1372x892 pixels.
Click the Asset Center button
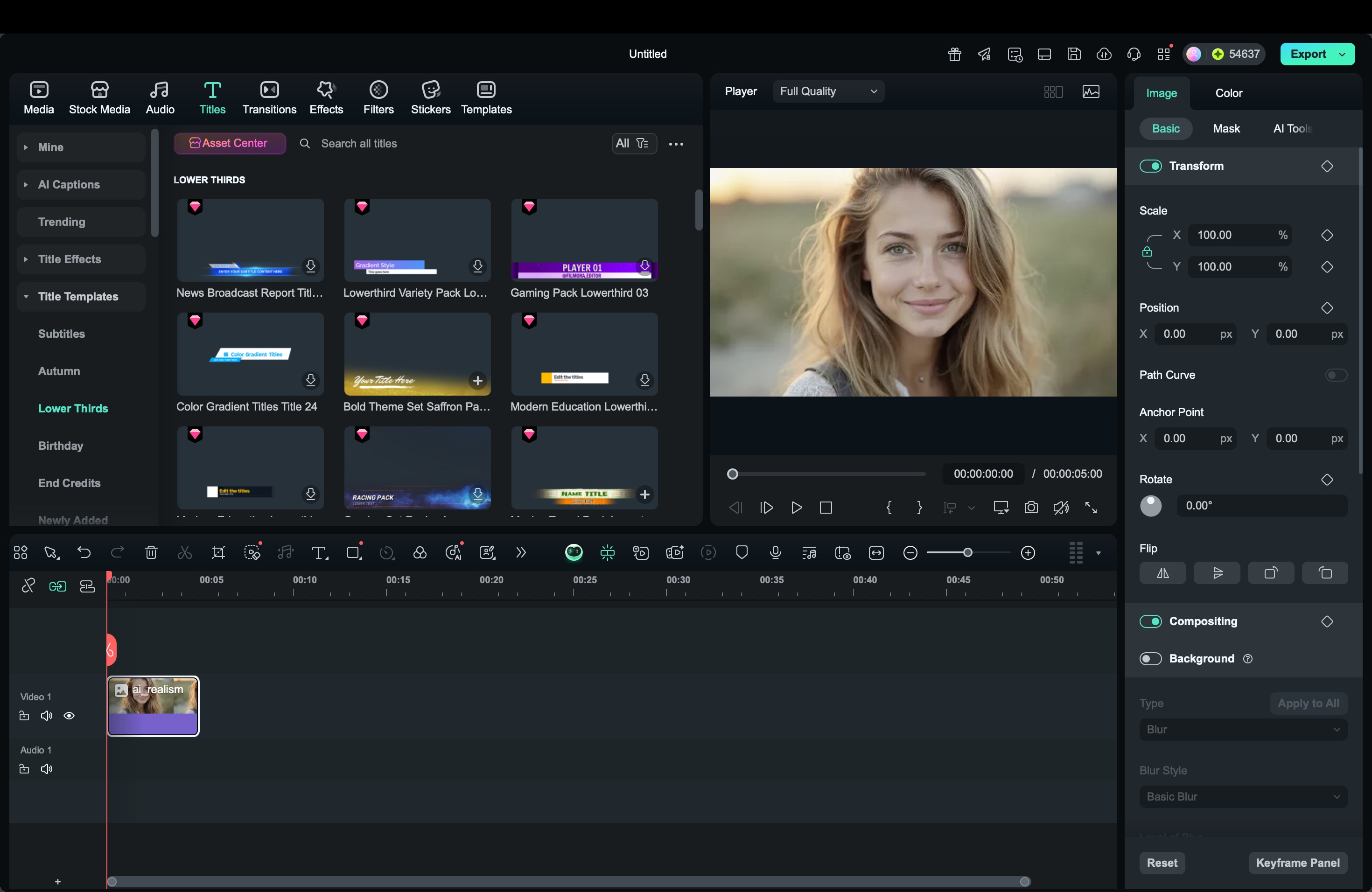click(230, 144)
